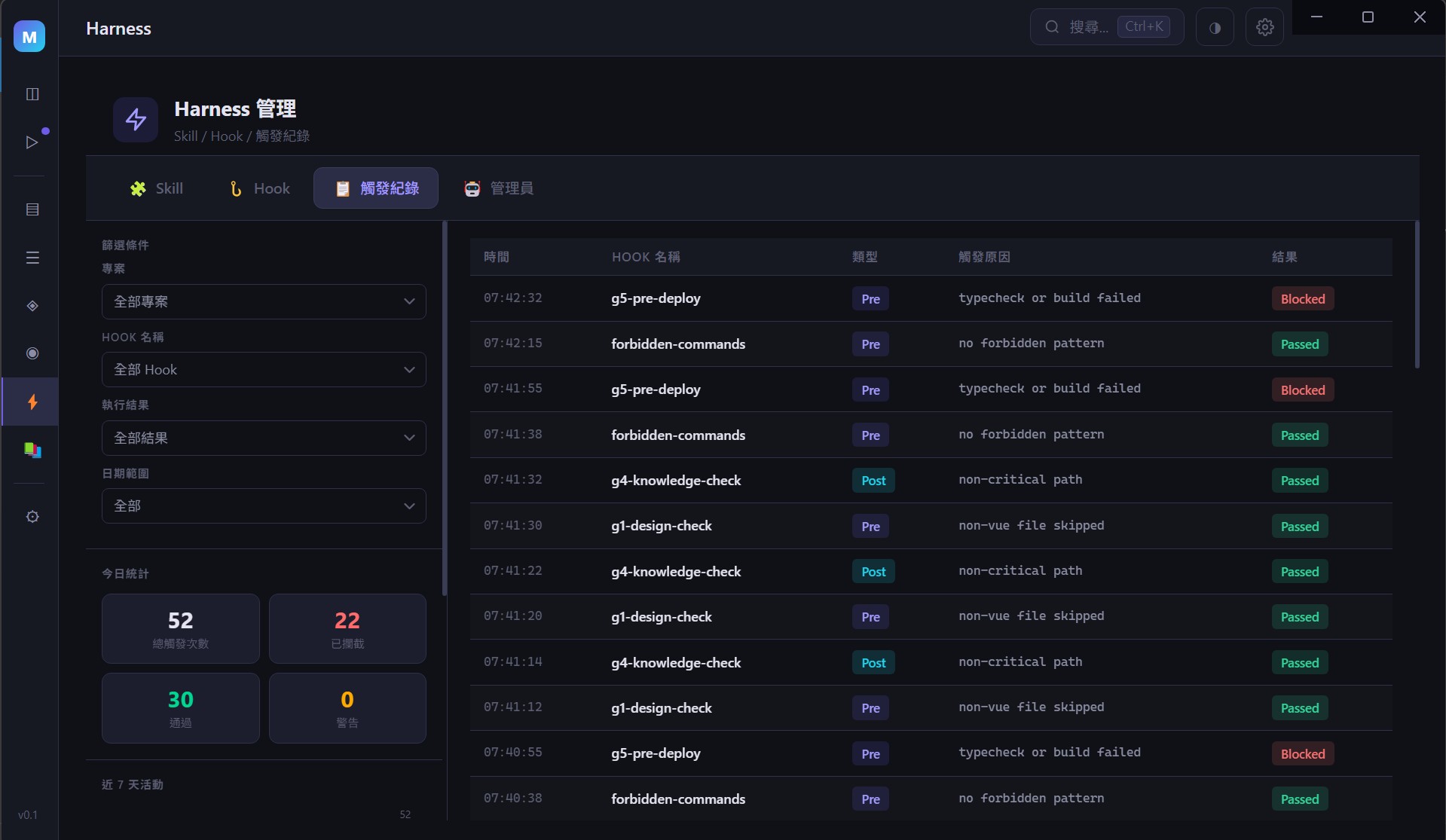Click the HOOK 名稱 column header
The width and height of the screenshot is (1446, 840).
coord(646,257)
